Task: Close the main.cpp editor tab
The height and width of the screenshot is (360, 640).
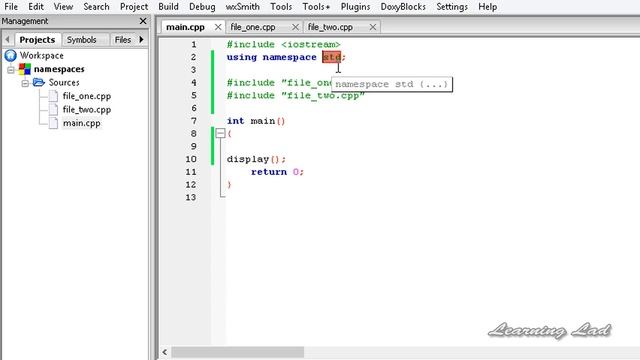Action: click(218, 27)
